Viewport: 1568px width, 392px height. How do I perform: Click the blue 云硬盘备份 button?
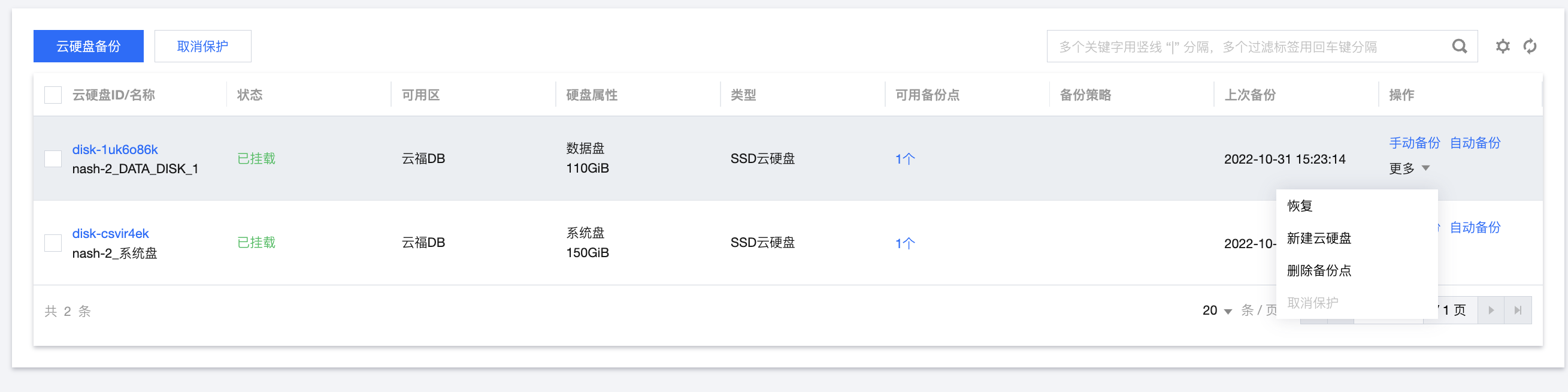pyautogui.click(x=88, y=46)
